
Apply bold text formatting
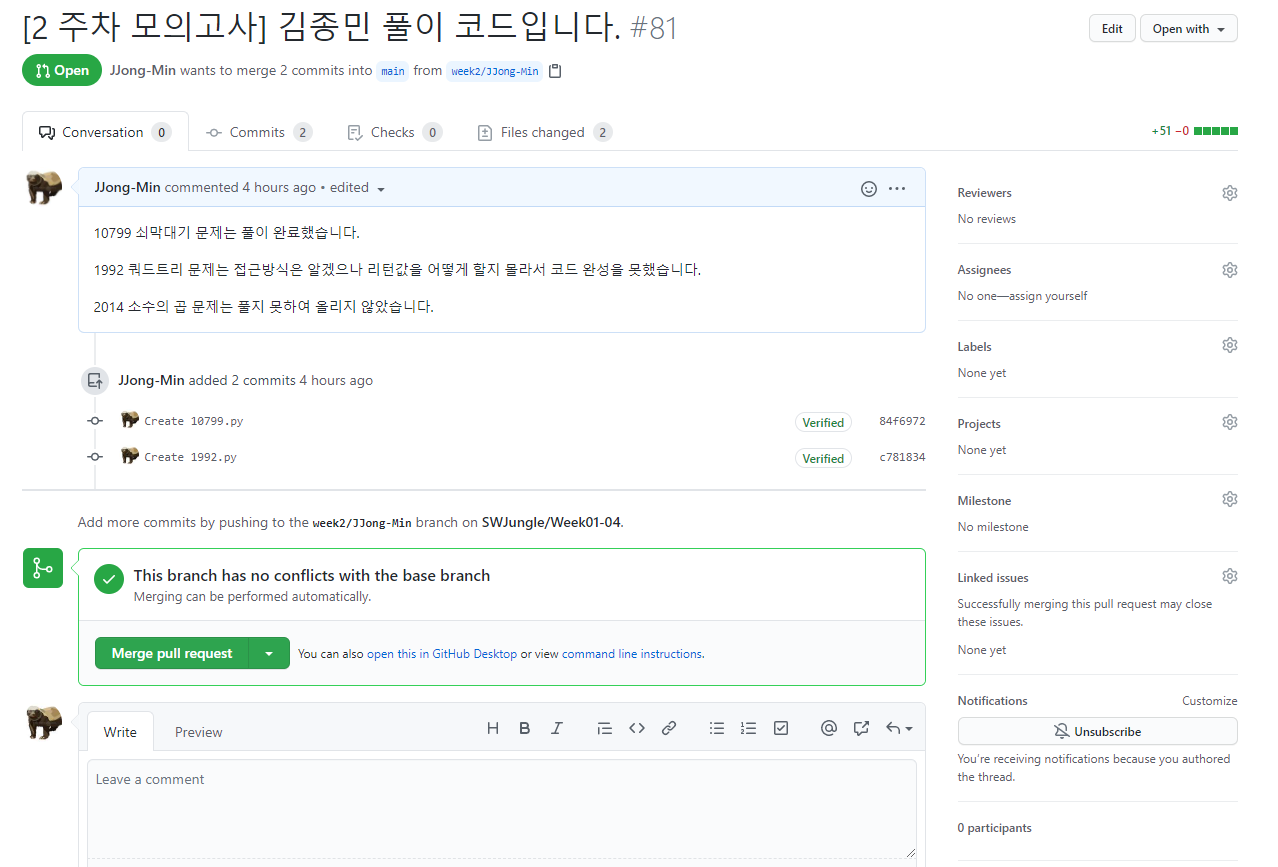click(x=524, y=728)
